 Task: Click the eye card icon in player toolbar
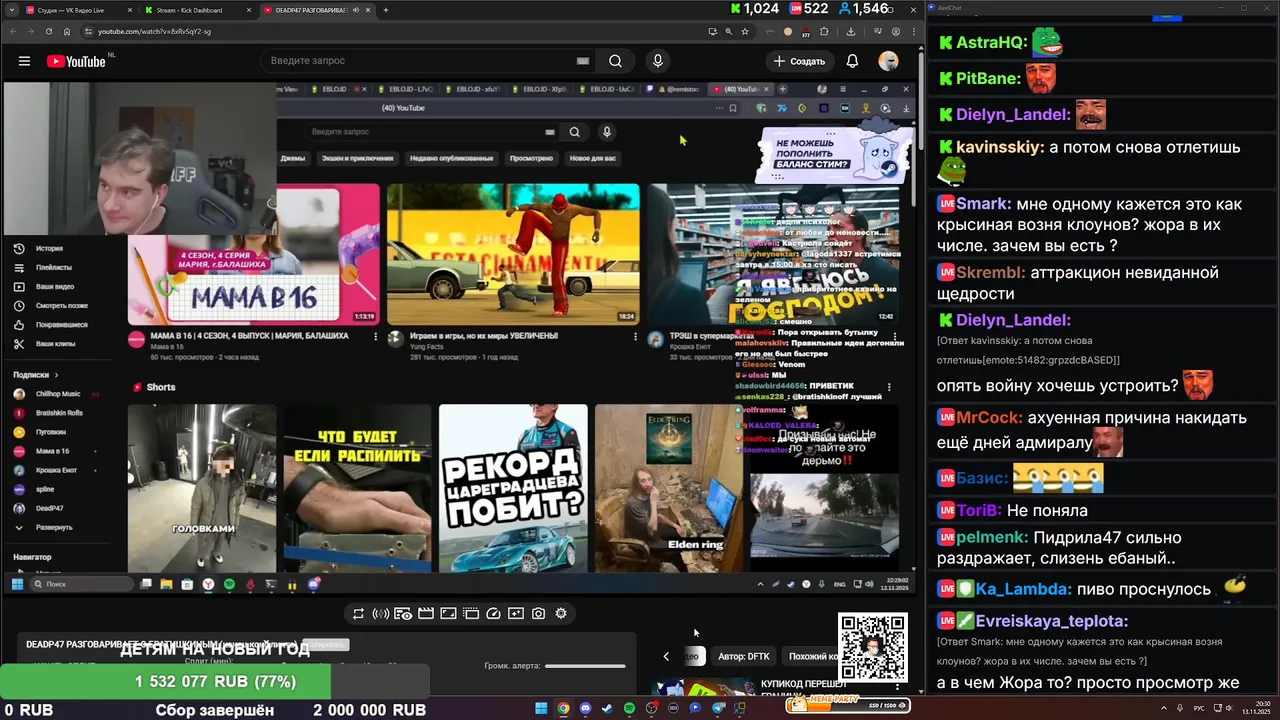(x=403, y=614)
